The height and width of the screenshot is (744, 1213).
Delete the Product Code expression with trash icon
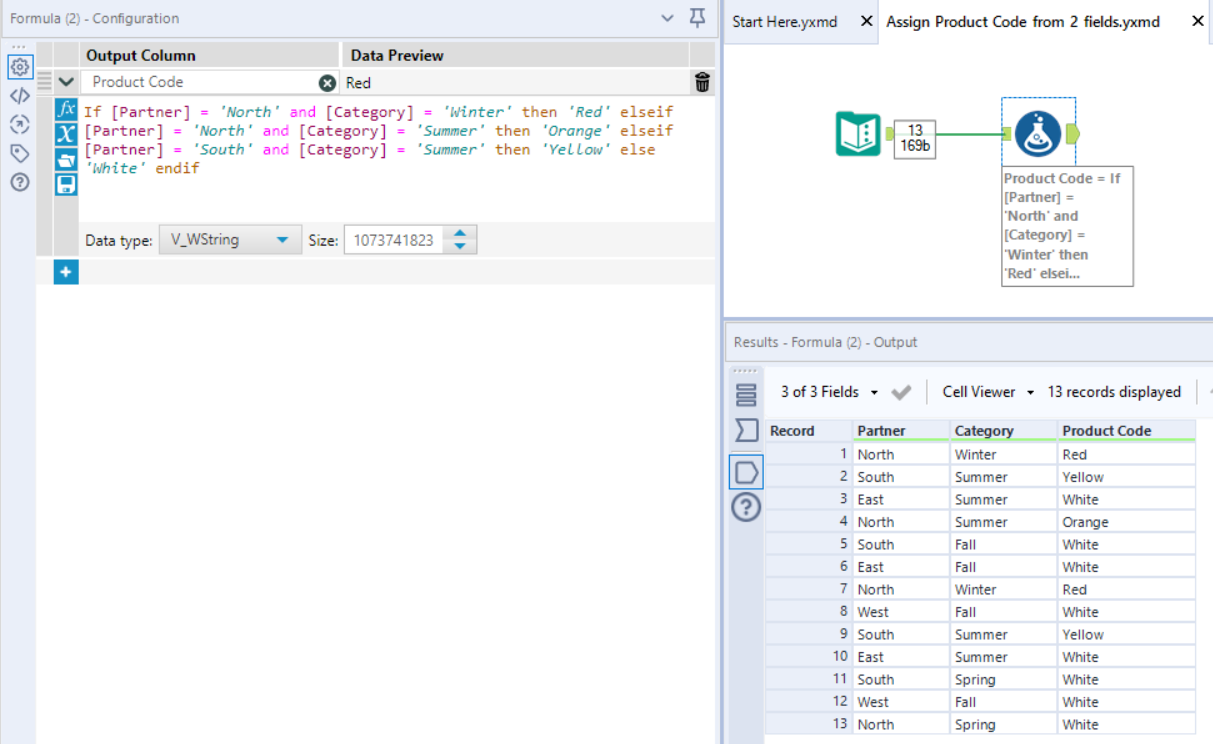[703, 83]
